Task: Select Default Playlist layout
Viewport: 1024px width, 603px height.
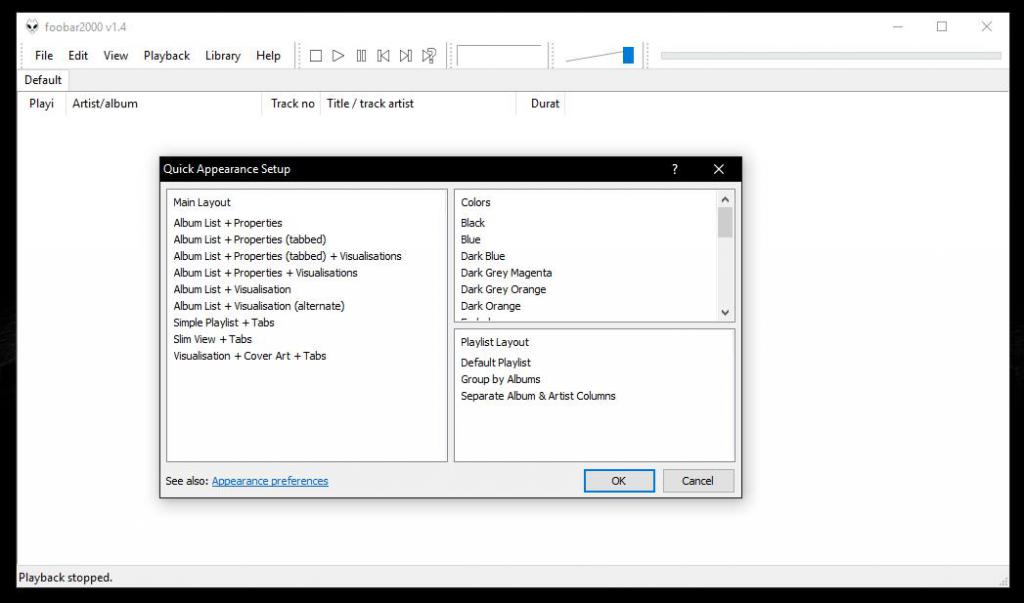Action: 496,363
